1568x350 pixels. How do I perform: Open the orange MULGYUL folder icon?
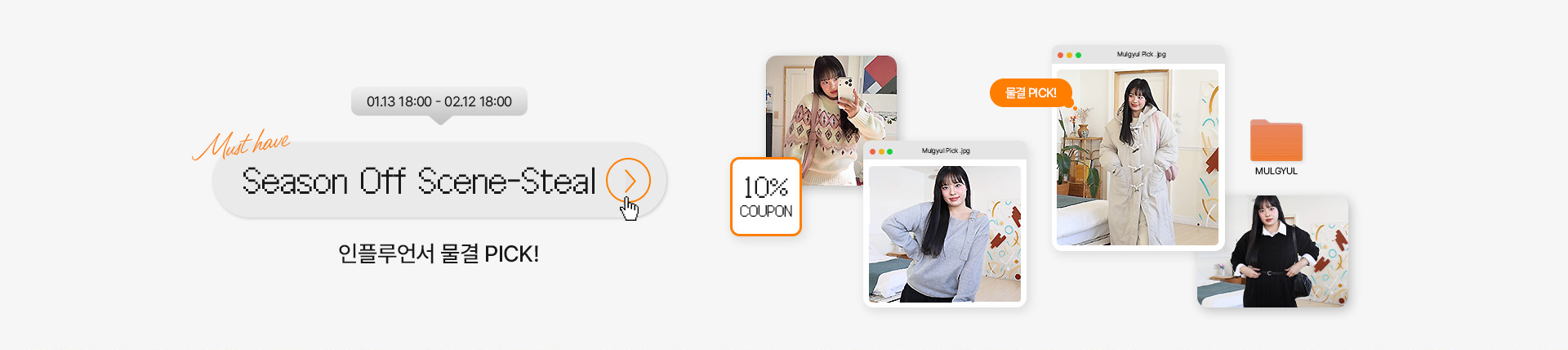point(1276,141)
